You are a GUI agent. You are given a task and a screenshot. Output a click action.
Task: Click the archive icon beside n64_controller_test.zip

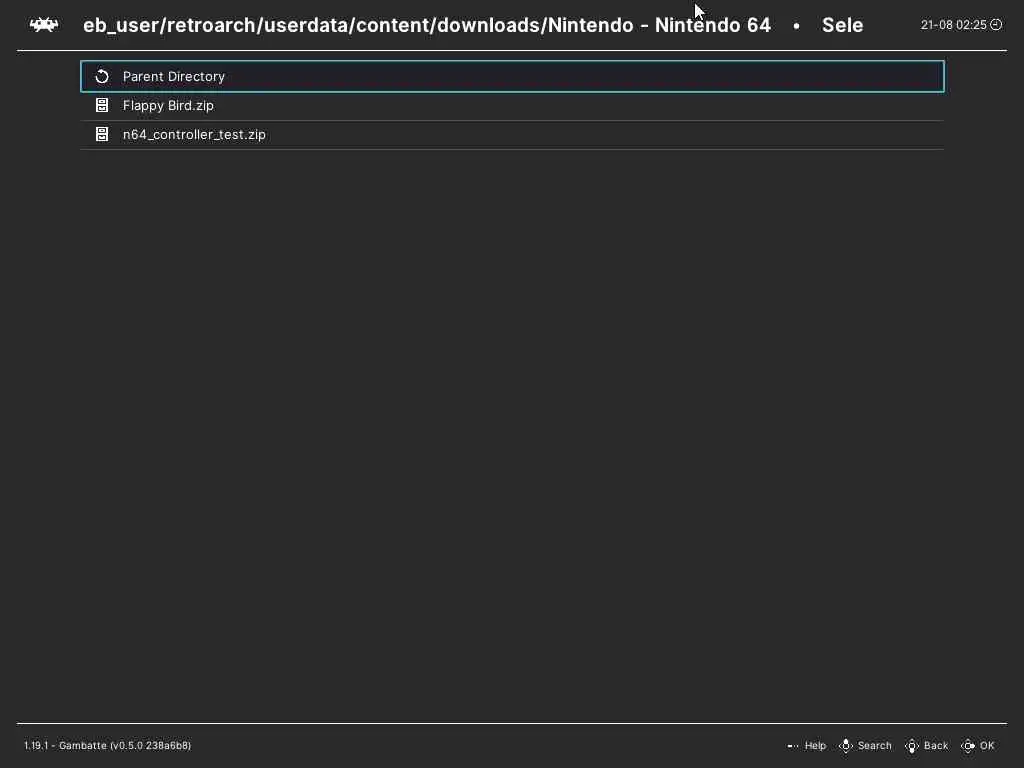coord(102,134)
